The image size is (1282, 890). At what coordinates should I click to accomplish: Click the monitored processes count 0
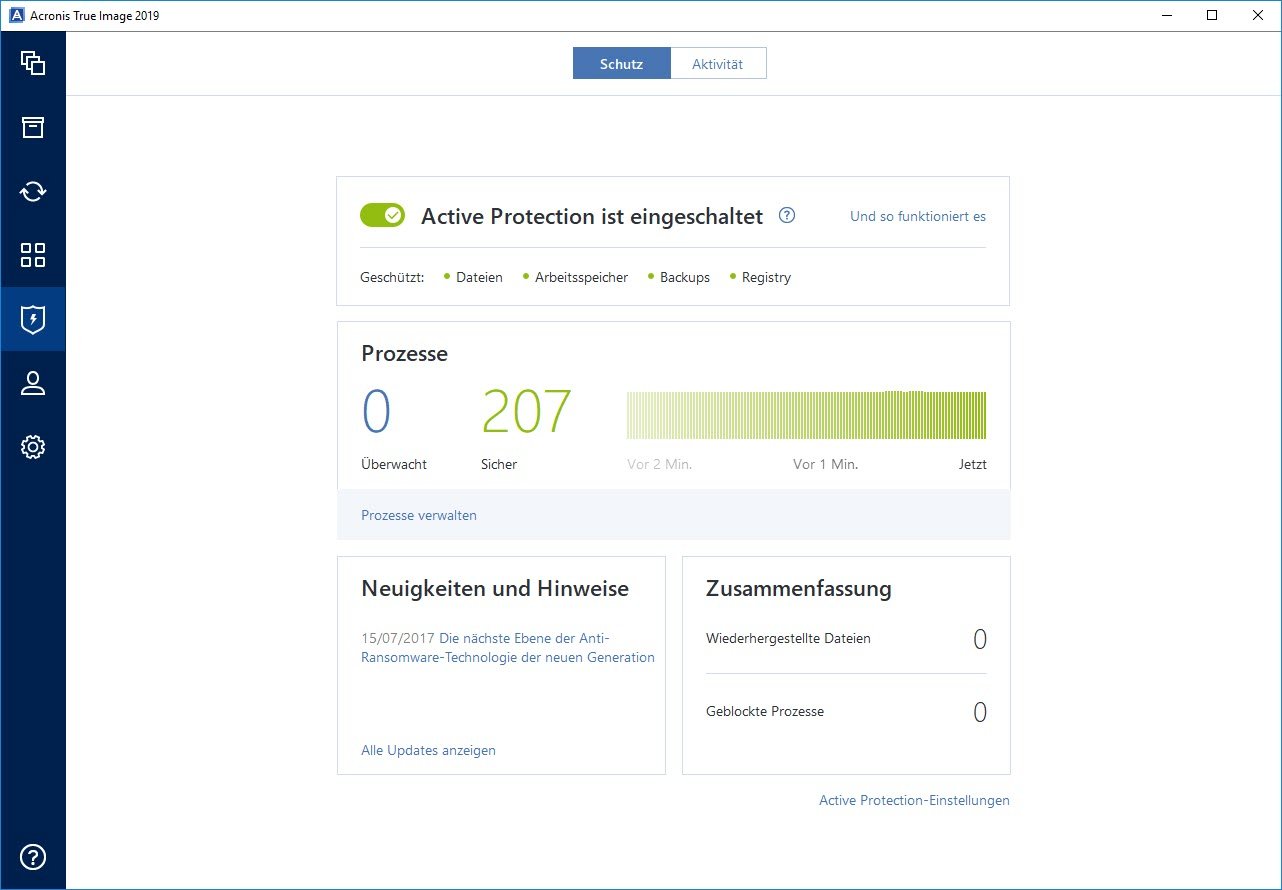[x=376, y=412]
